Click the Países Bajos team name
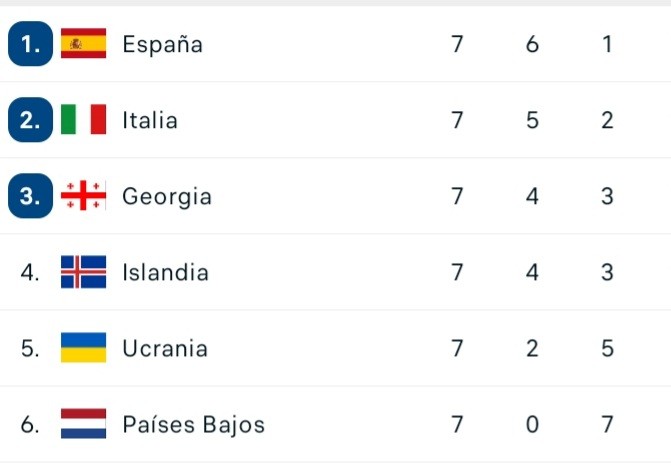This screenshot has width=671, height=465. click(193, 424)
